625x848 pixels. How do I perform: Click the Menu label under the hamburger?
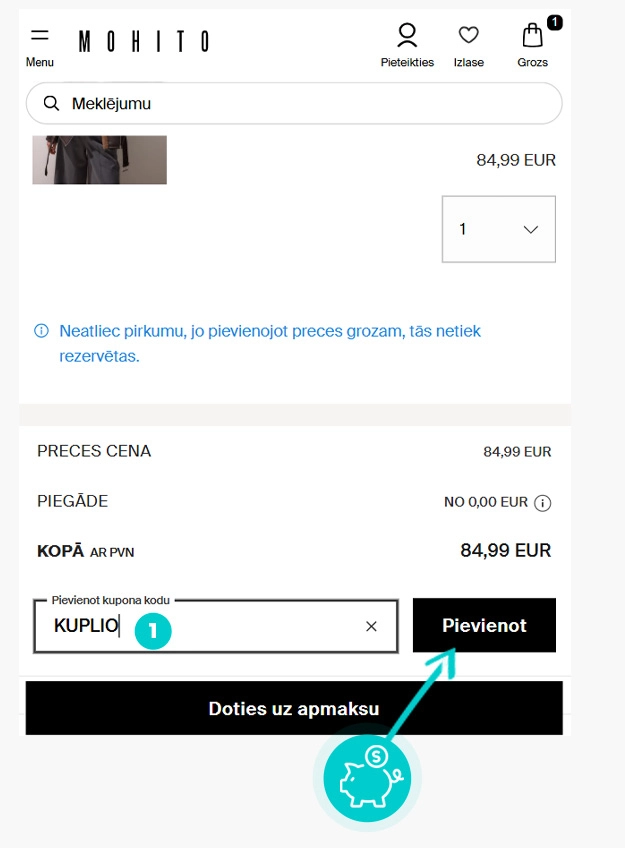pos(40,62)
